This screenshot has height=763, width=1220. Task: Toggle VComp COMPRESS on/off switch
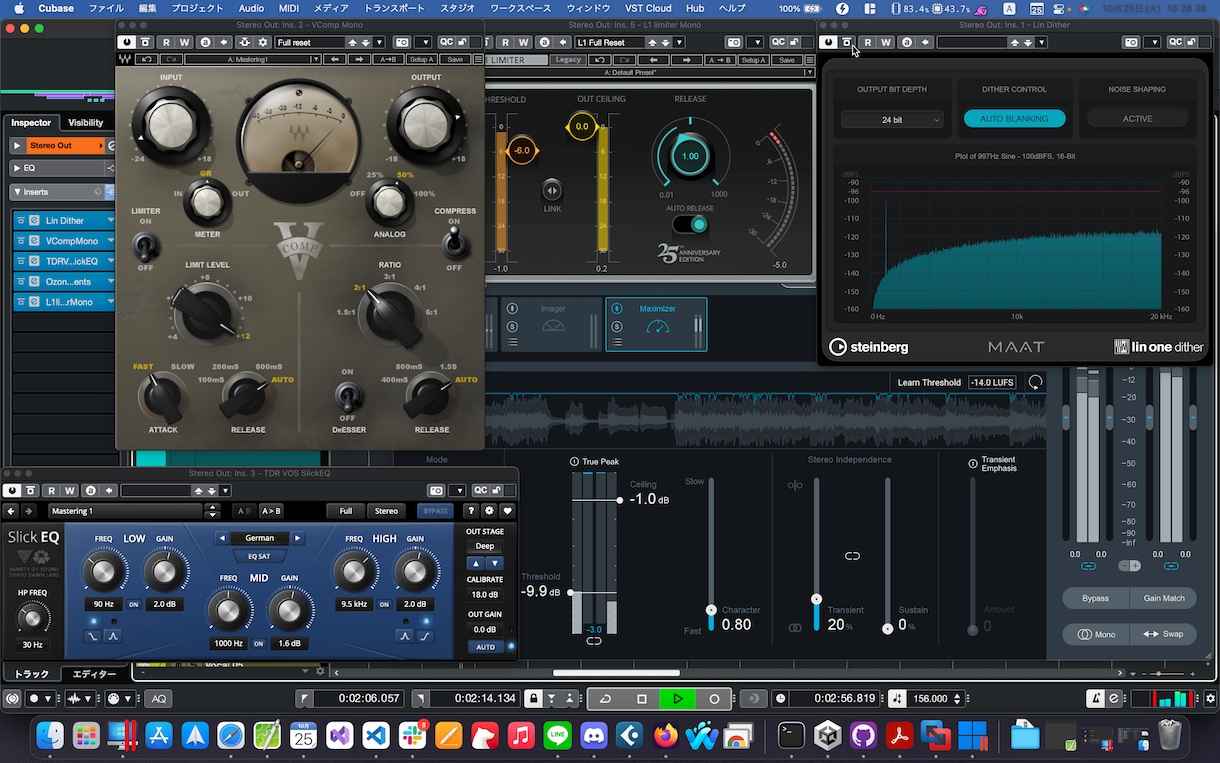(x=454, y=241)
